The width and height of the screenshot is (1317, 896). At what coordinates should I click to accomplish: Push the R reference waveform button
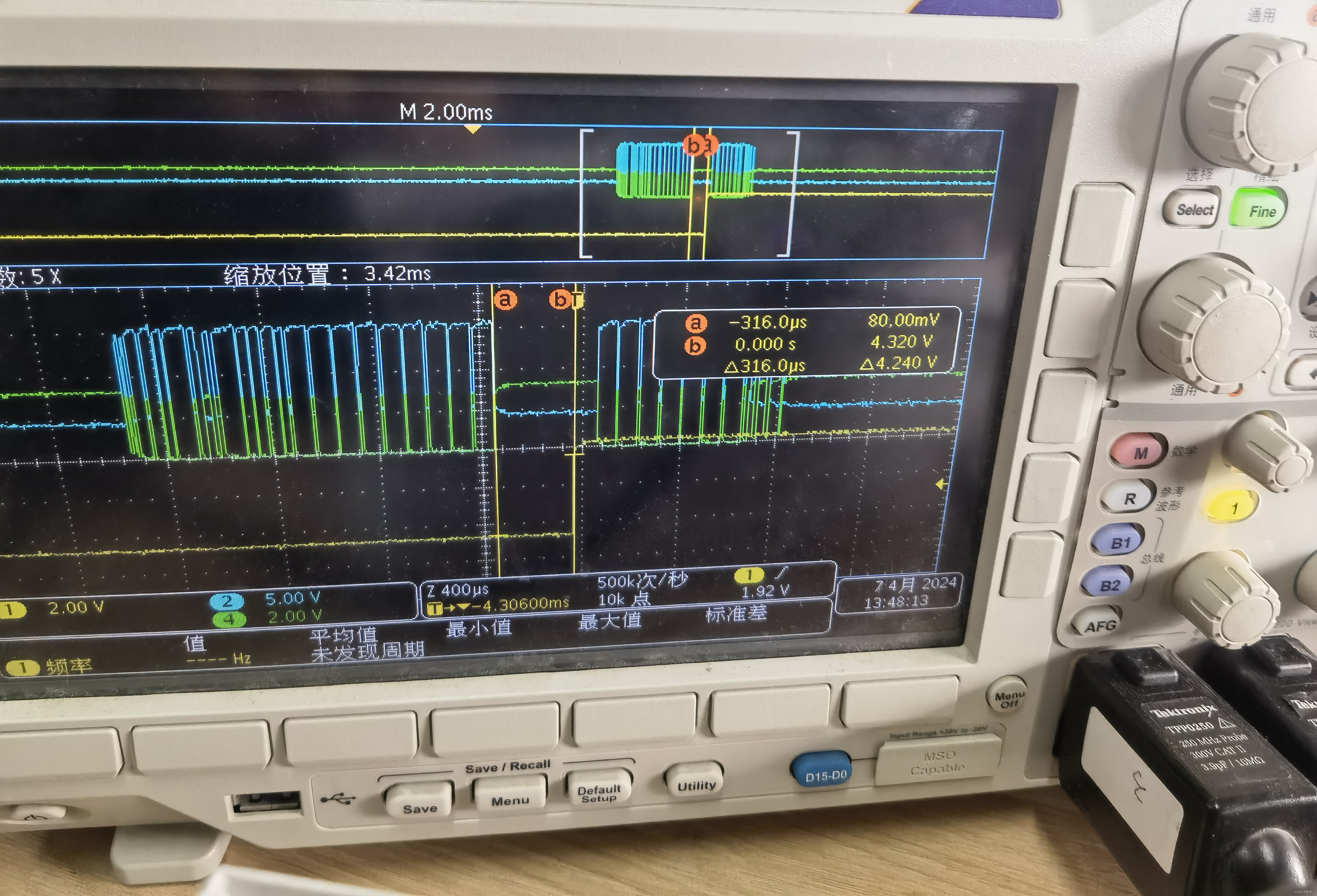click(1129, 497)
